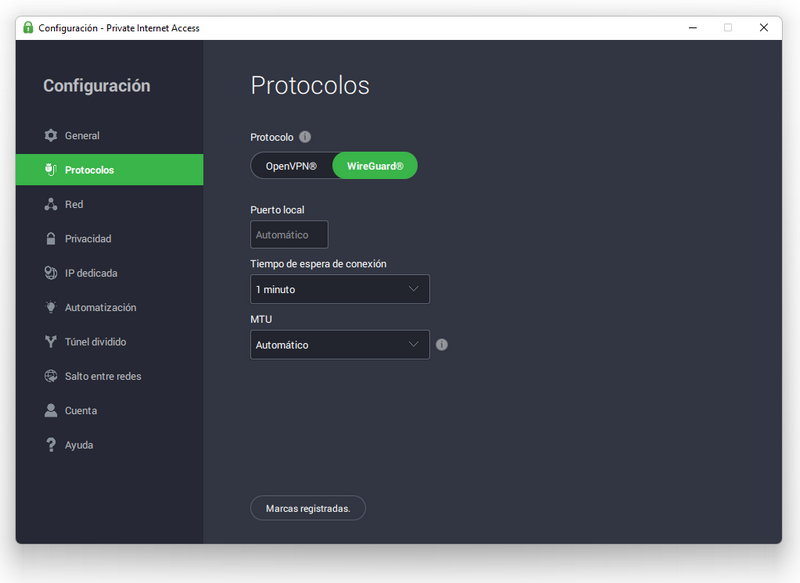Close the Configuración window

click(763, 28)
